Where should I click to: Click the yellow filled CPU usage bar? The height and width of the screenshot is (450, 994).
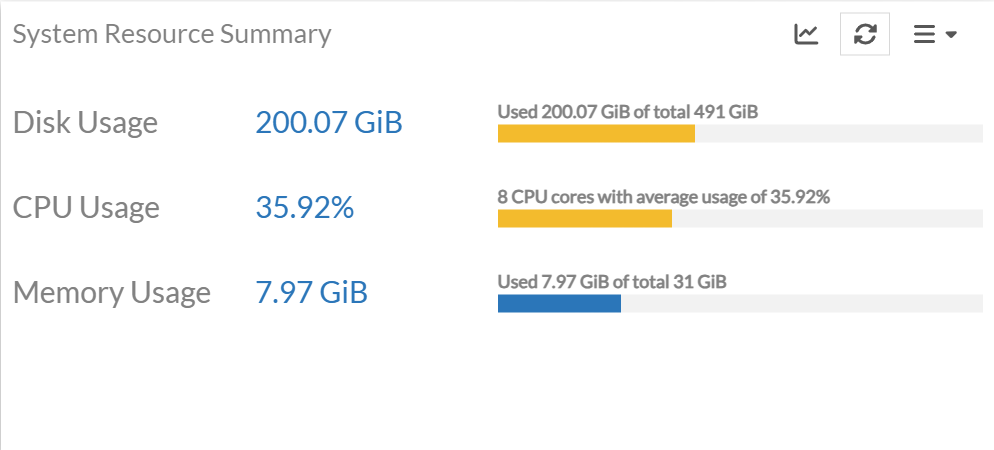point(584,219)
